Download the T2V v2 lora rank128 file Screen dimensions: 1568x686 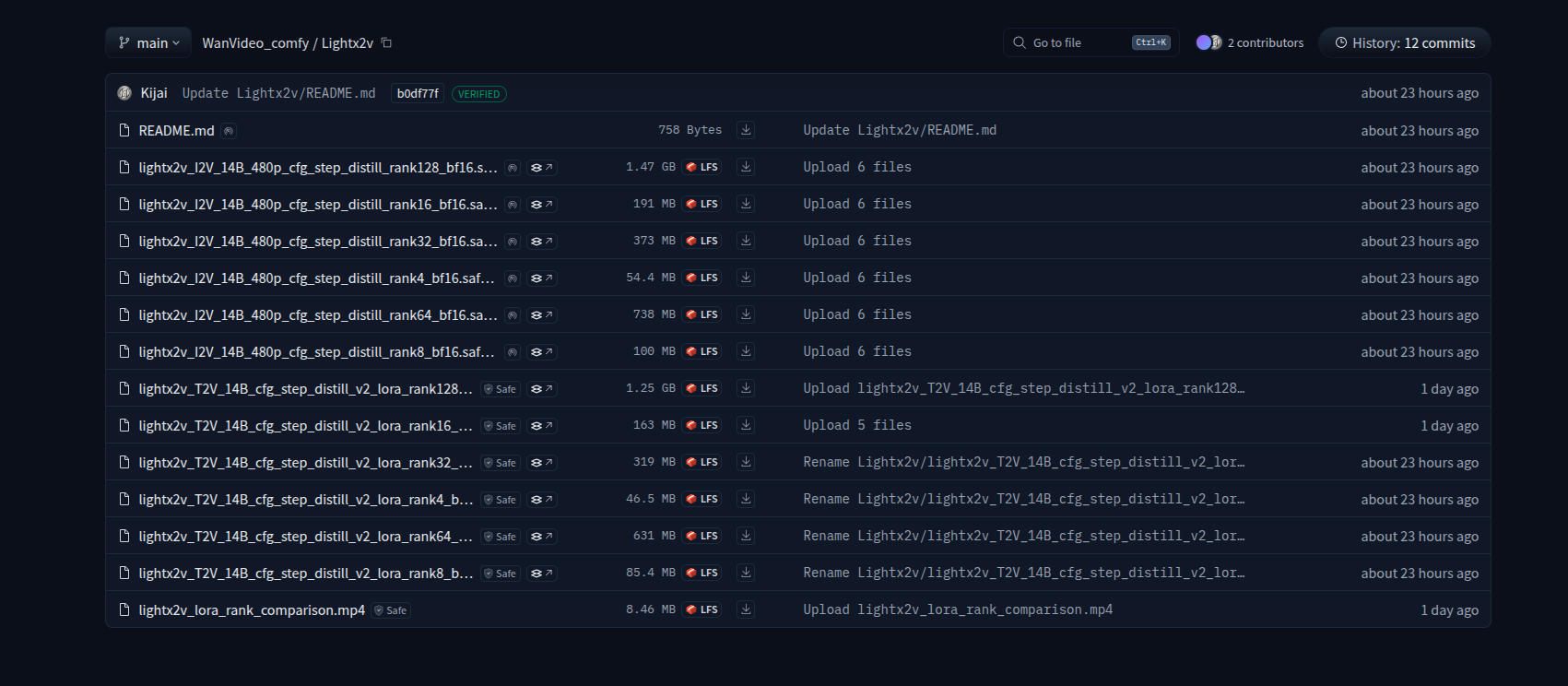(746, 388)
